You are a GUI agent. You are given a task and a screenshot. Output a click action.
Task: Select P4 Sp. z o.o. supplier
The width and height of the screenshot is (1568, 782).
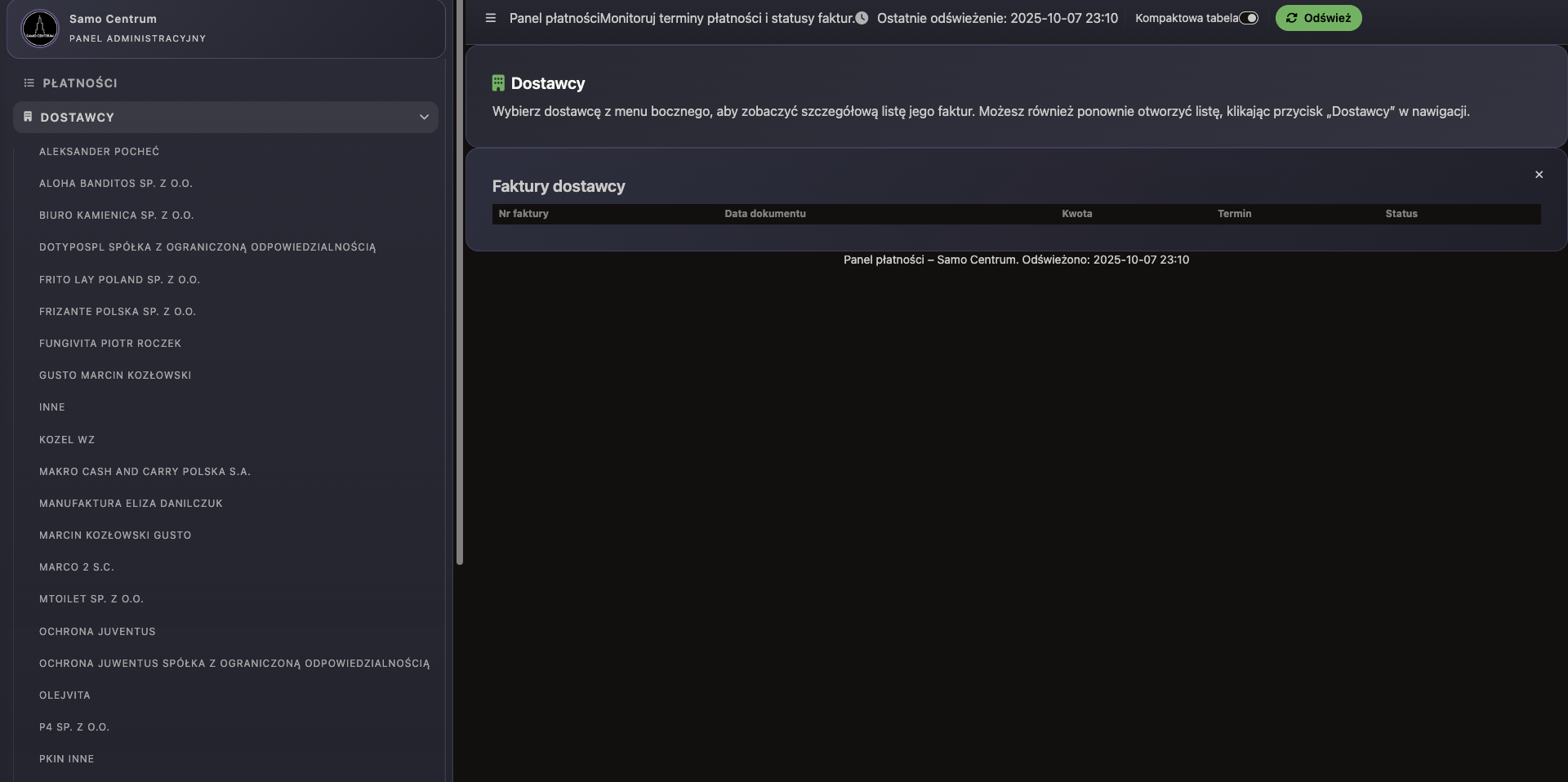pyautogui.click(x=74, y=727)
